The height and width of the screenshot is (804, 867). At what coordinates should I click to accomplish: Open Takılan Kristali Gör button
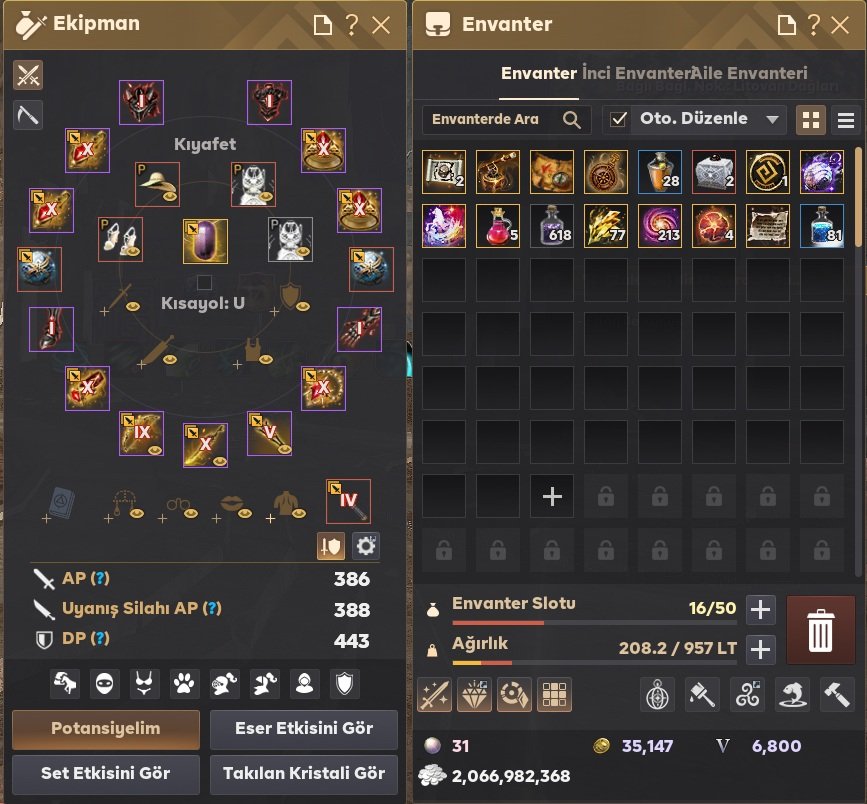pos(304,773)
